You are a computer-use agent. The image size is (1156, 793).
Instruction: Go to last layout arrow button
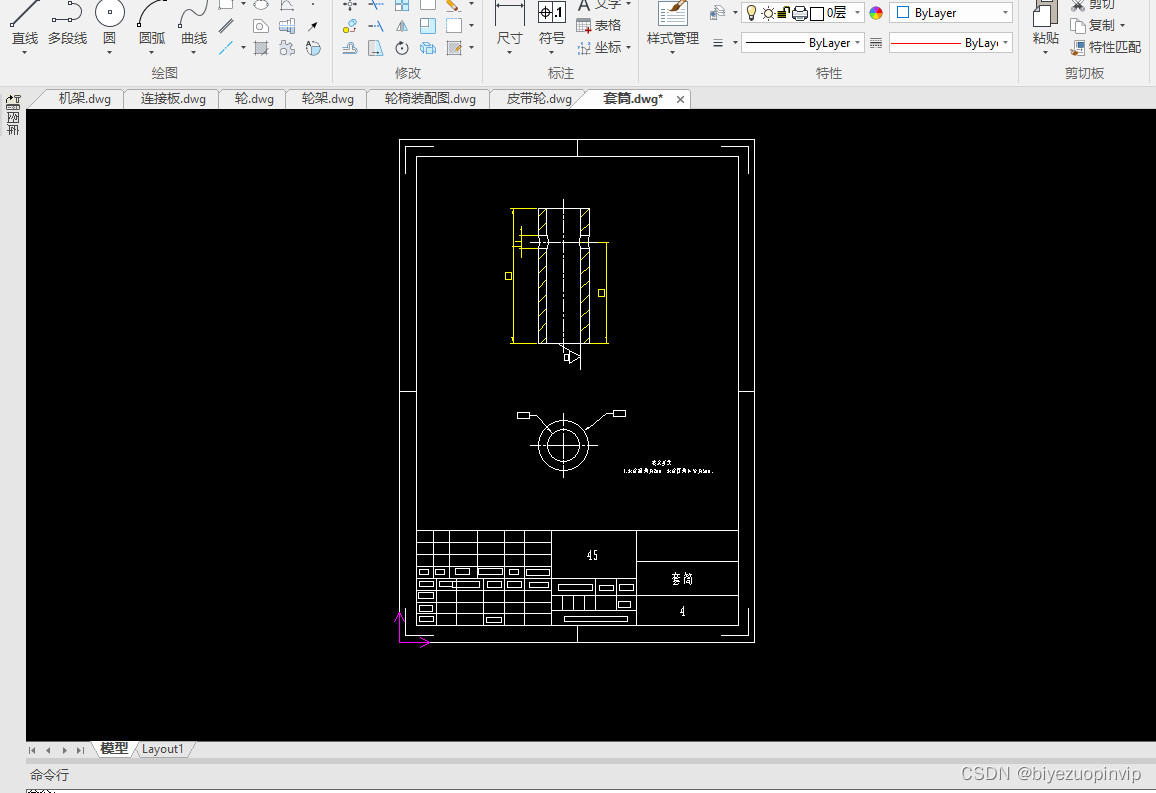click(80, 750)
